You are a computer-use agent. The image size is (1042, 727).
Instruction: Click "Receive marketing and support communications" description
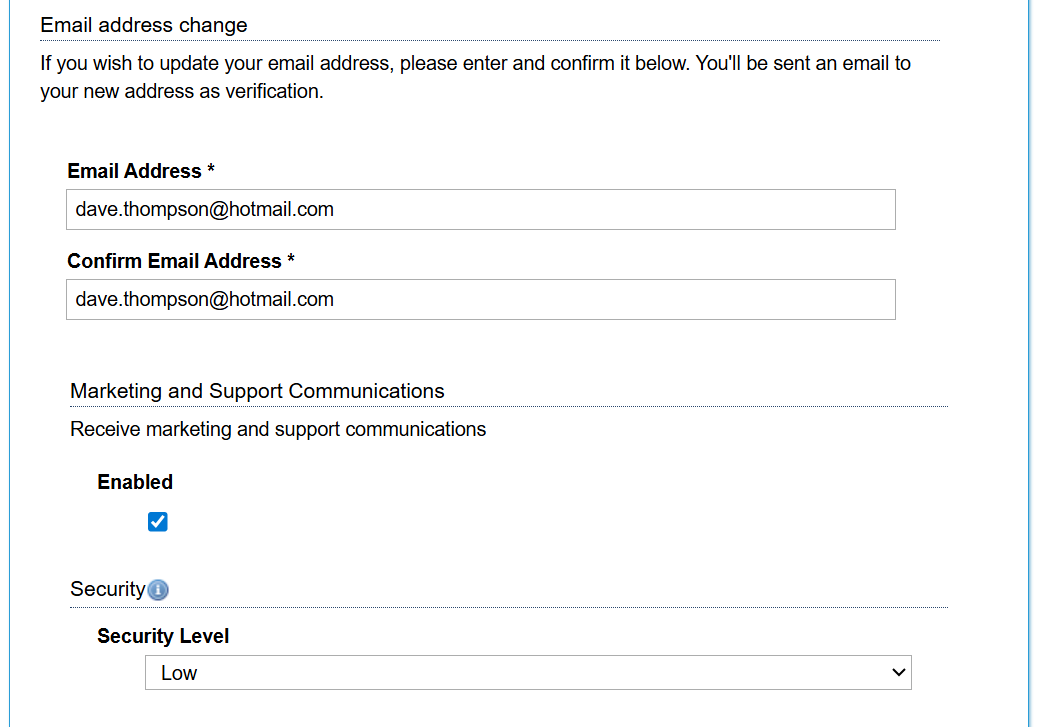click(278, 429)
